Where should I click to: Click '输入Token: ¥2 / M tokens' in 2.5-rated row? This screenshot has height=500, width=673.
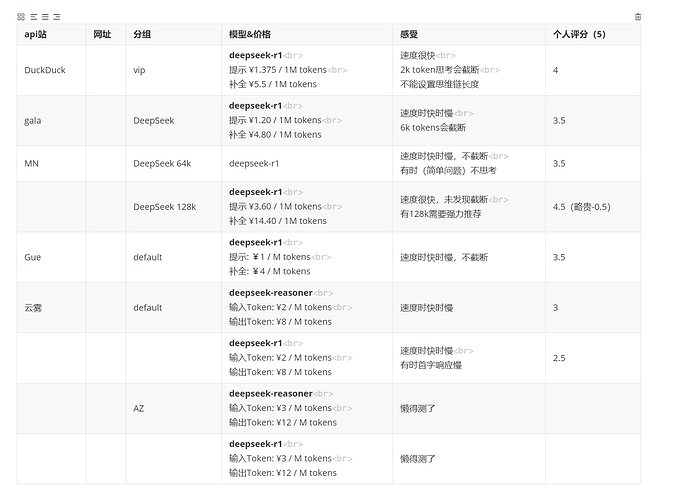[x=280, y=358]
